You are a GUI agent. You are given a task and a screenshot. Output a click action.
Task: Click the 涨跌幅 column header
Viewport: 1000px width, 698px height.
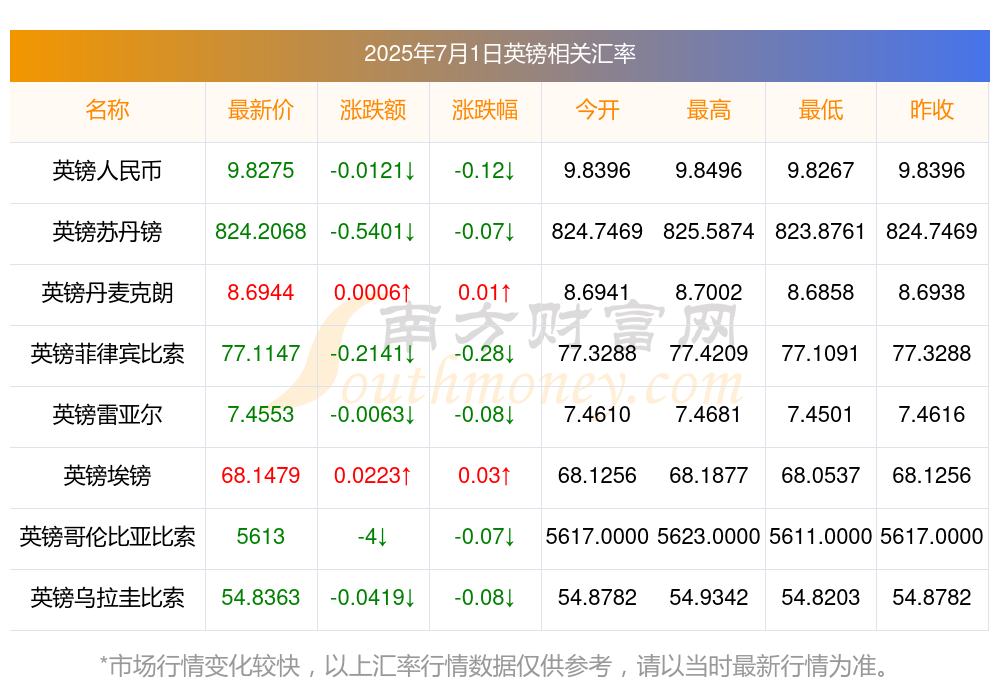tap(485, 110)
